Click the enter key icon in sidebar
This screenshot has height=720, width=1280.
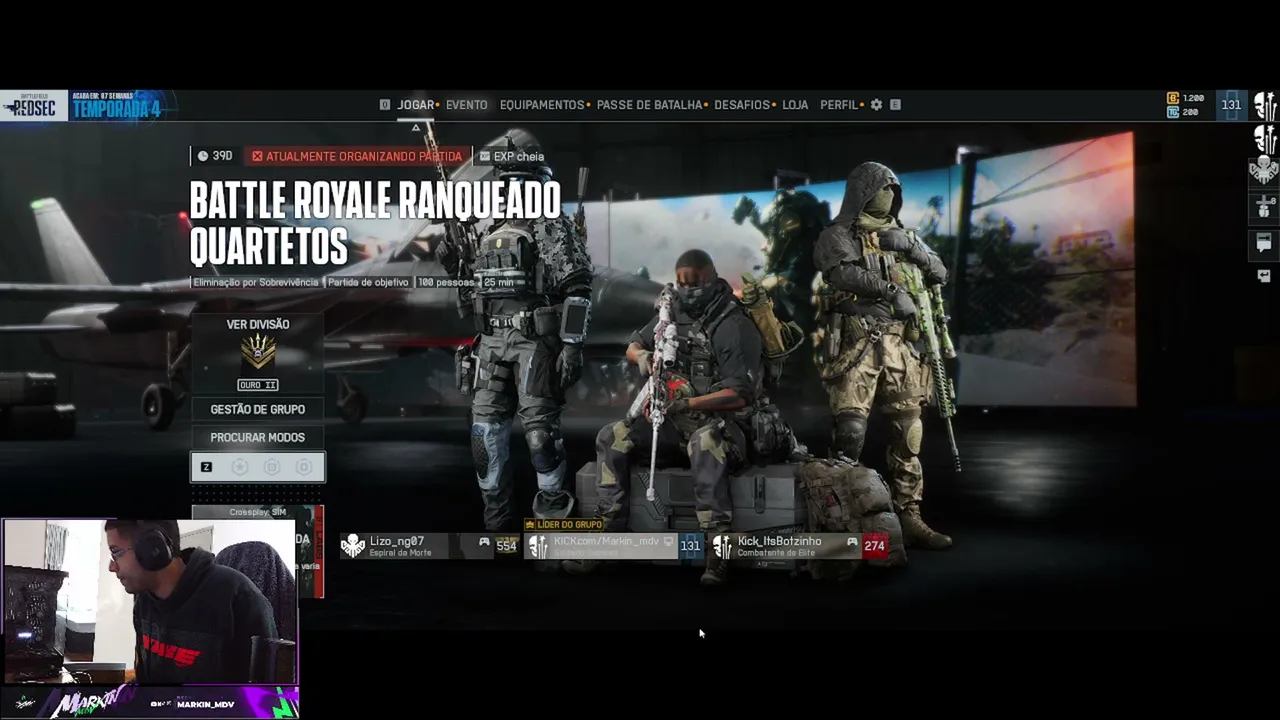(x=1264, y=276)
